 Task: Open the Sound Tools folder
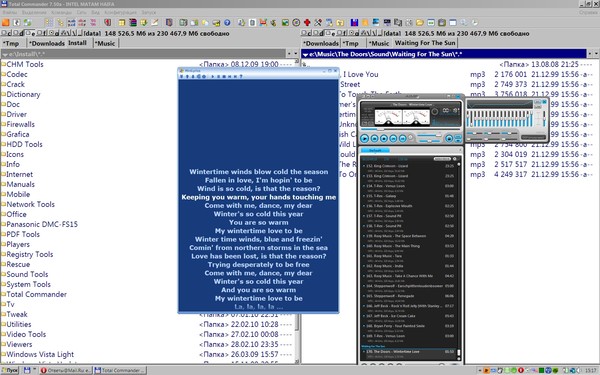click(27, 274)
